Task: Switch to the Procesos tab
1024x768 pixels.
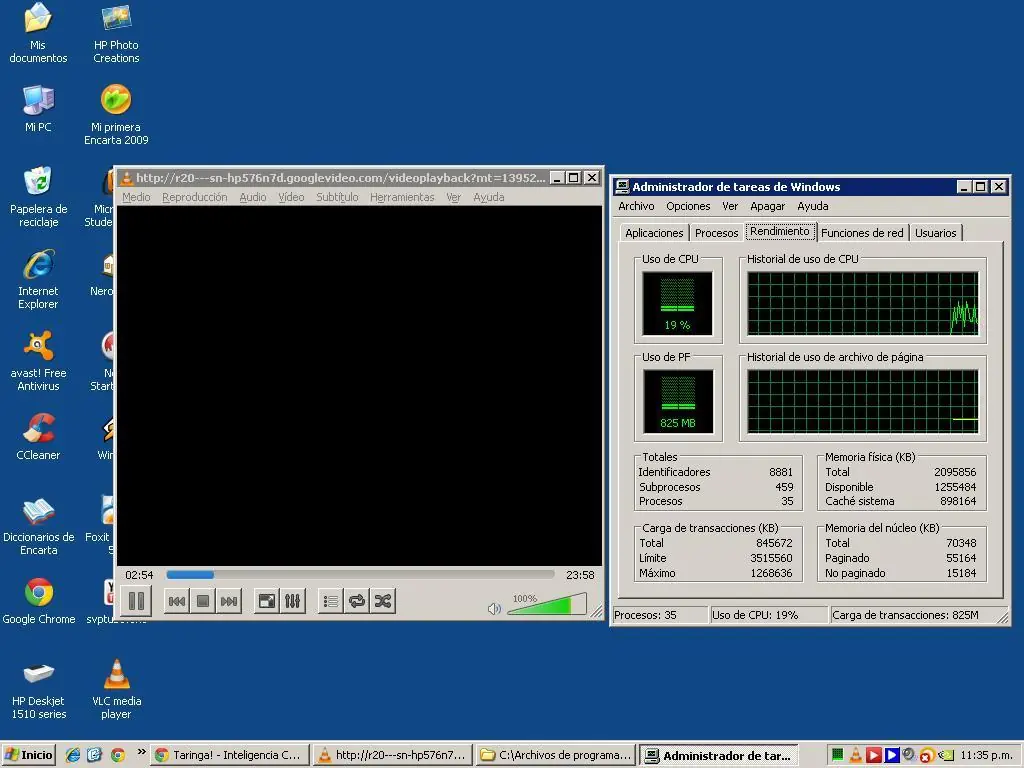Action: [716, 233]
